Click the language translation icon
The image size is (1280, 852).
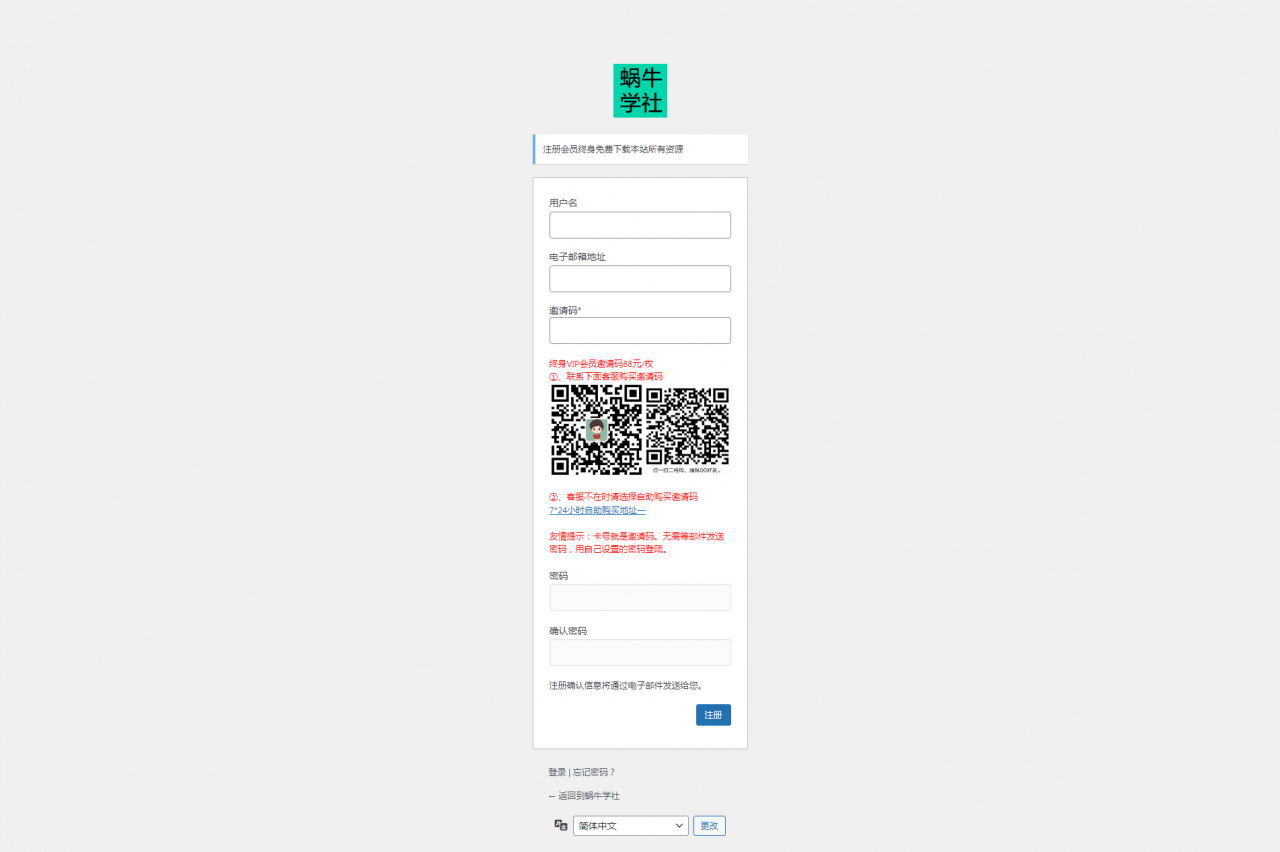click(x=561, y=825)
